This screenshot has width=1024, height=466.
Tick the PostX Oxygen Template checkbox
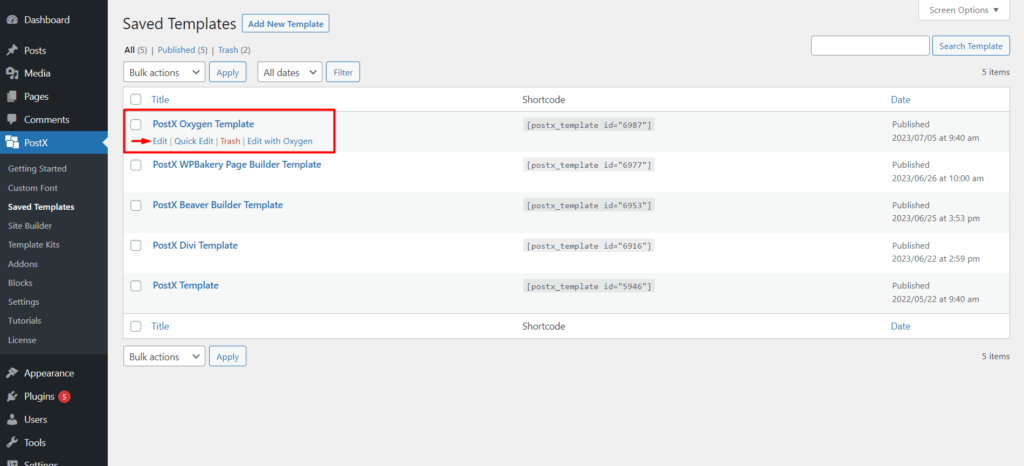coord(136,124)
